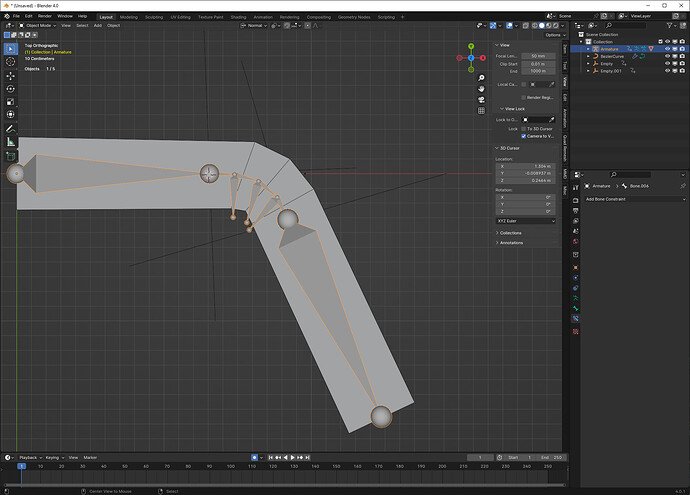The width and height of the screenshot is (690, 495).
Task: Open the XYZ Euler rotation mode dropdown
Action: [526, 221]
